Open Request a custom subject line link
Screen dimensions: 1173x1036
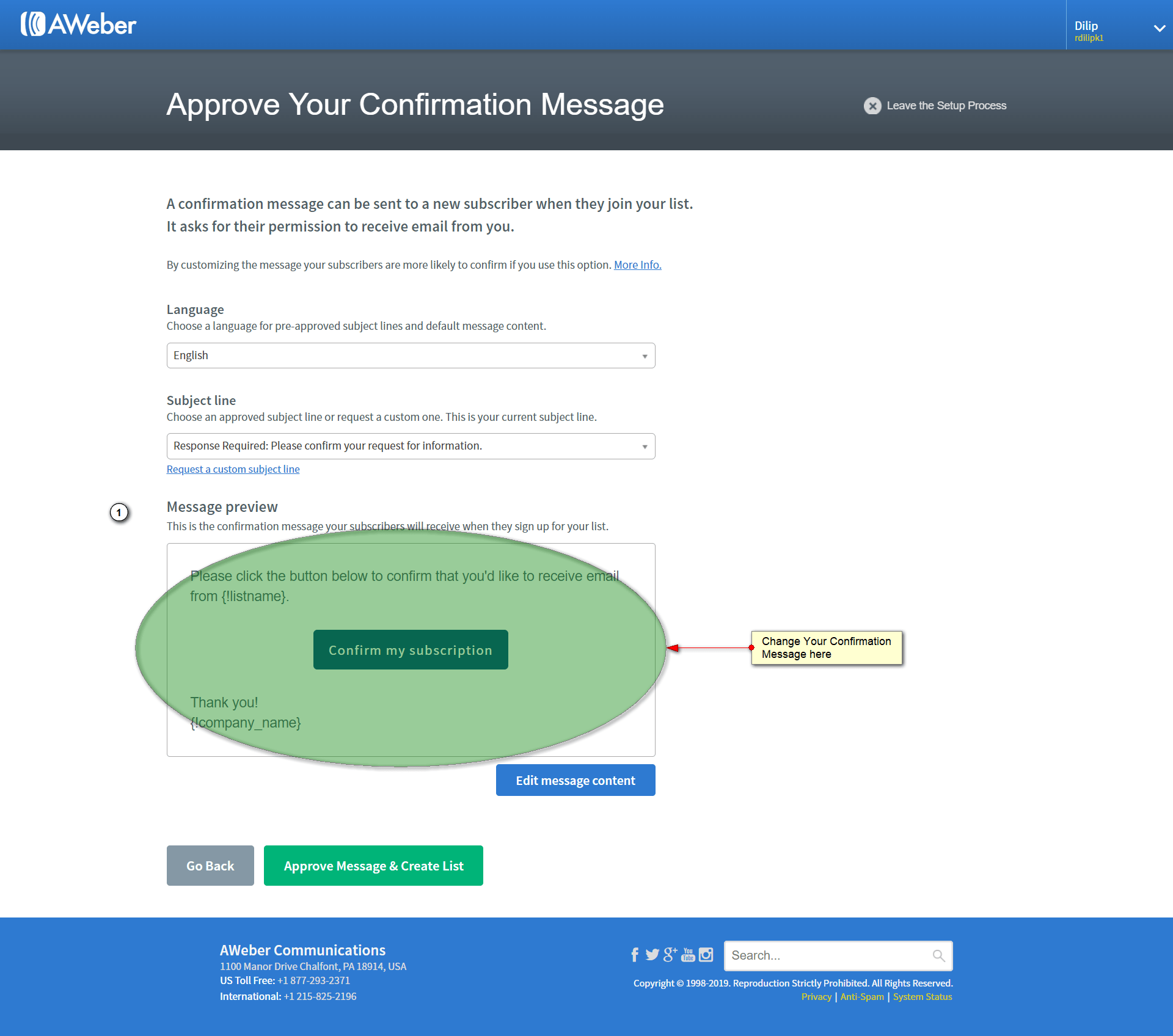(233, 469)
